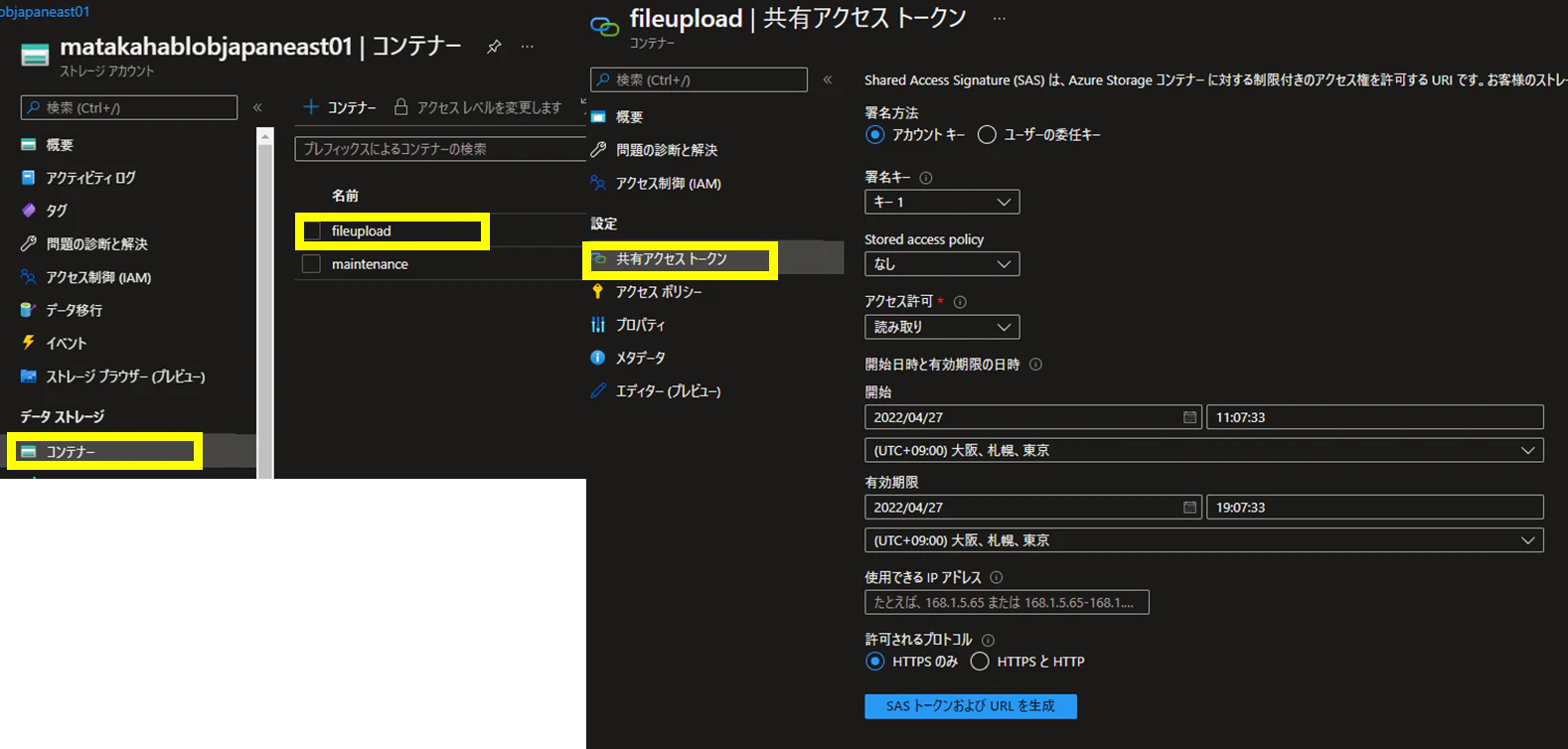The image size is (1568, 749).
Task: Pin the storage account blade with pin icon
Action: coord(494,47)
